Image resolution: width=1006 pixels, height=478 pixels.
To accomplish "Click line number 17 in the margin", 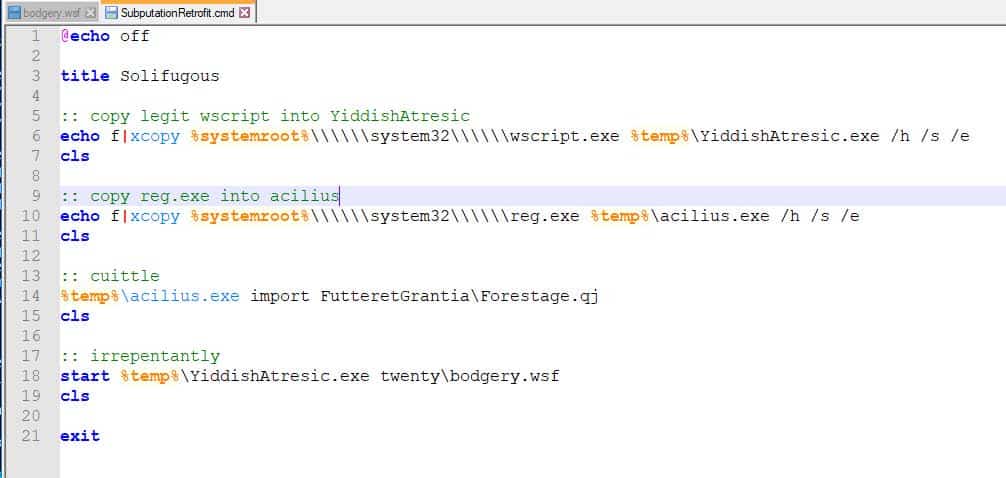I will tap(31, 356).
